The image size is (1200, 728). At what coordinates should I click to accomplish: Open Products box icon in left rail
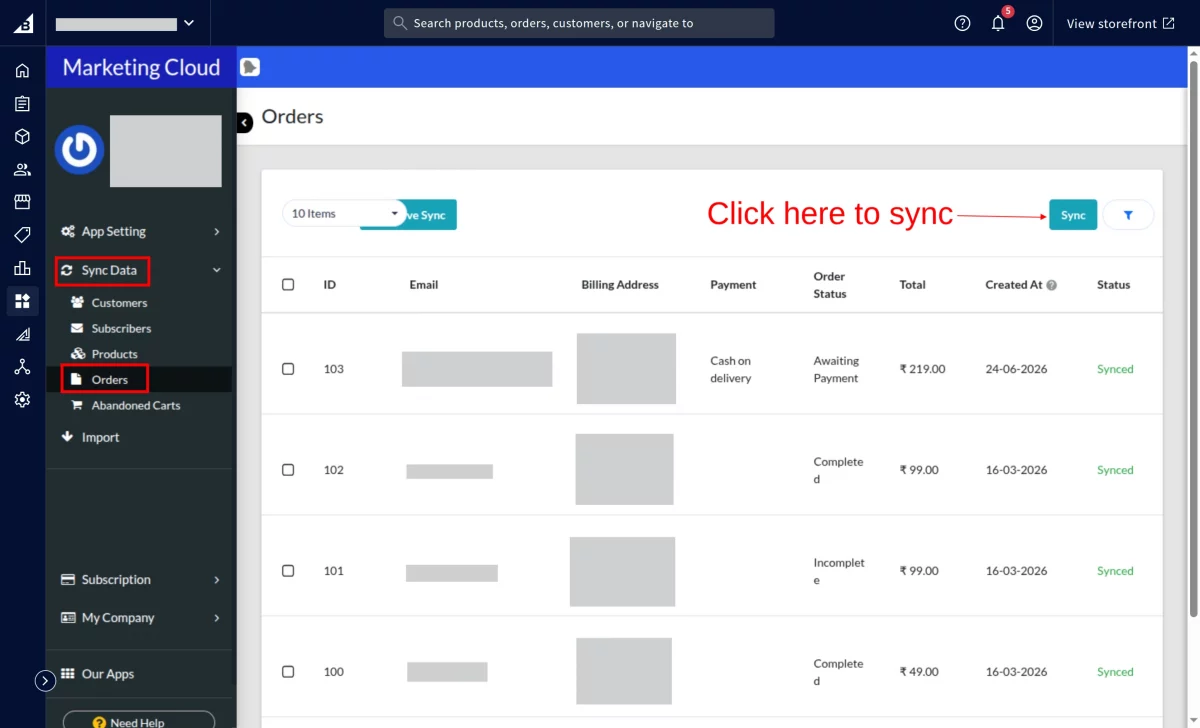pos(22,137)
